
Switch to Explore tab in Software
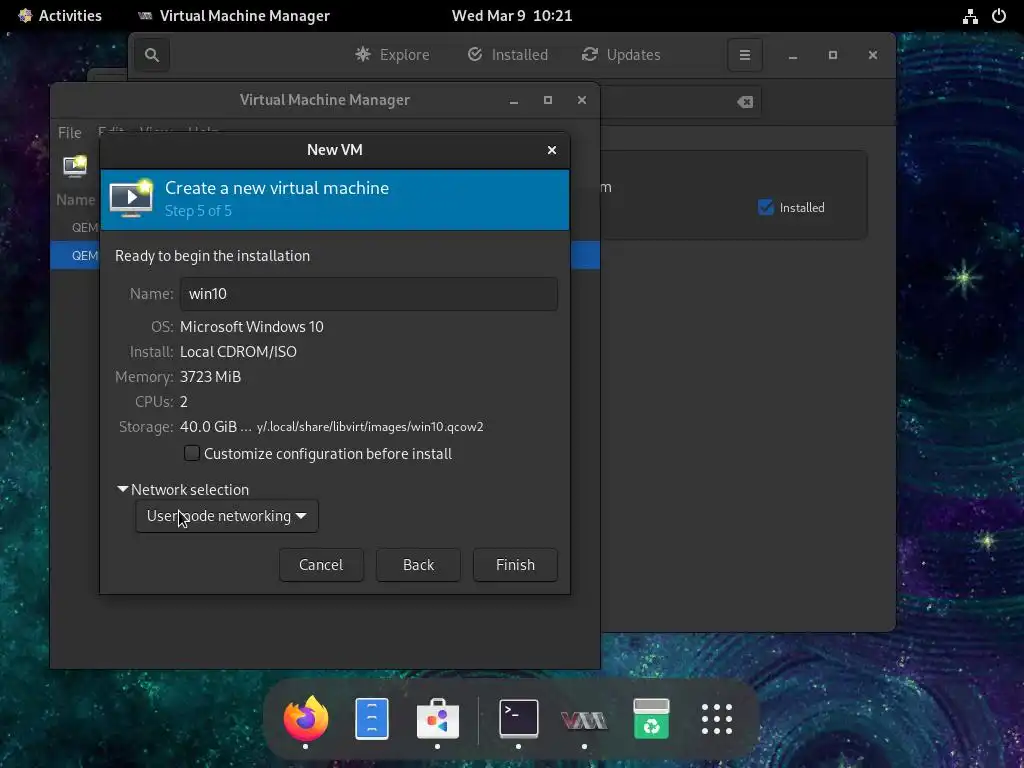pyautogui.click(x=392, y=55)
